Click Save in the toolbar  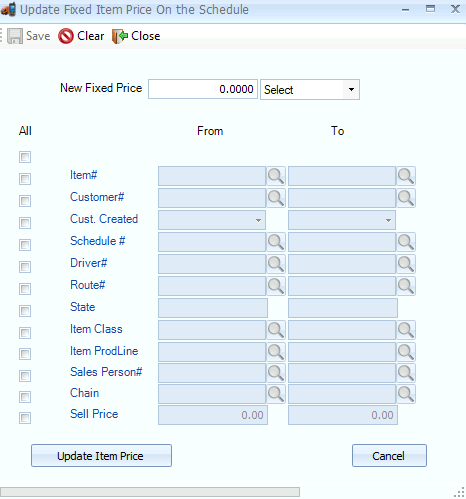pos(29,36)
